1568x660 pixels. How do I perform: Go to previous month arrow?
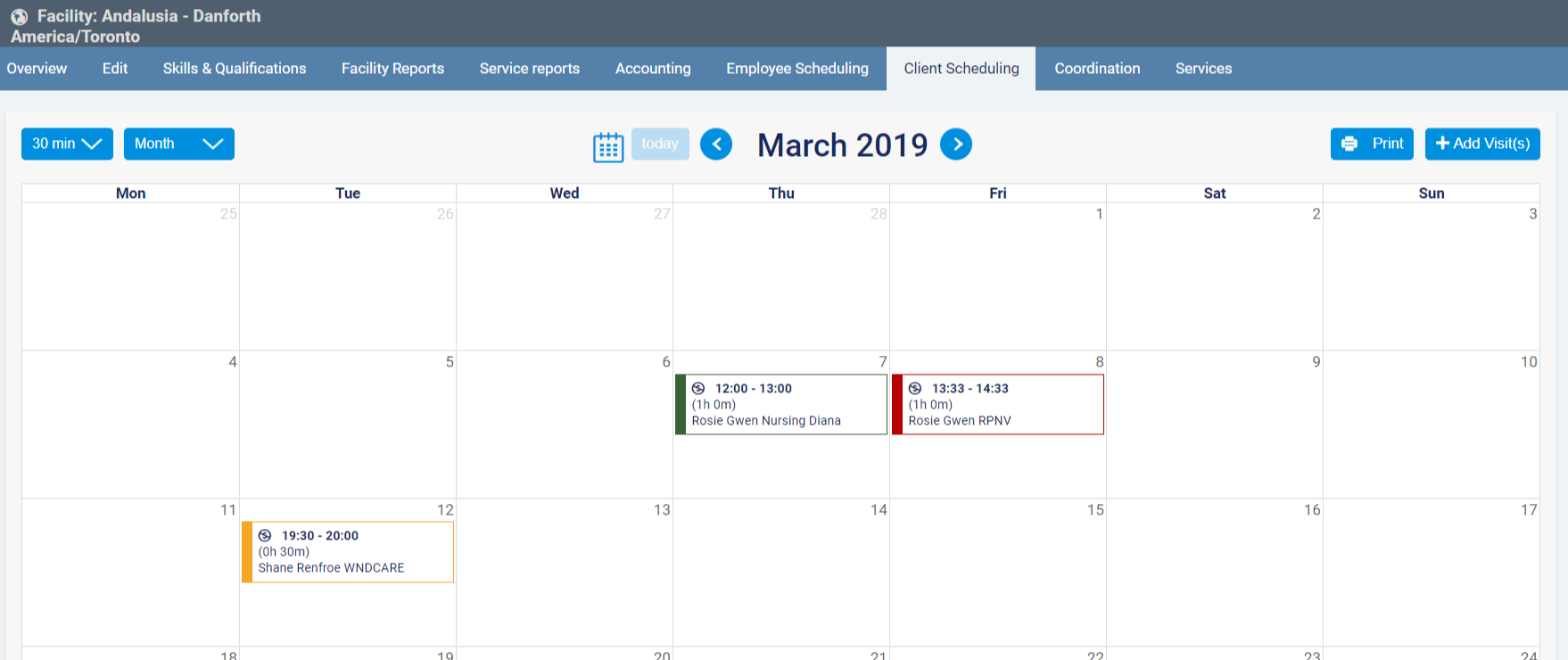coord(716,144)
